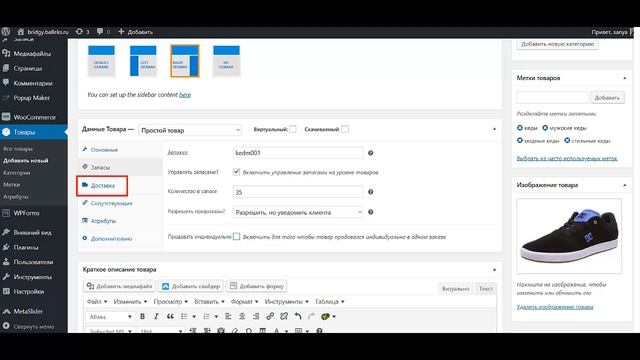Open Все товары submenu link
The image size is (640, 360).
(18, 149)
